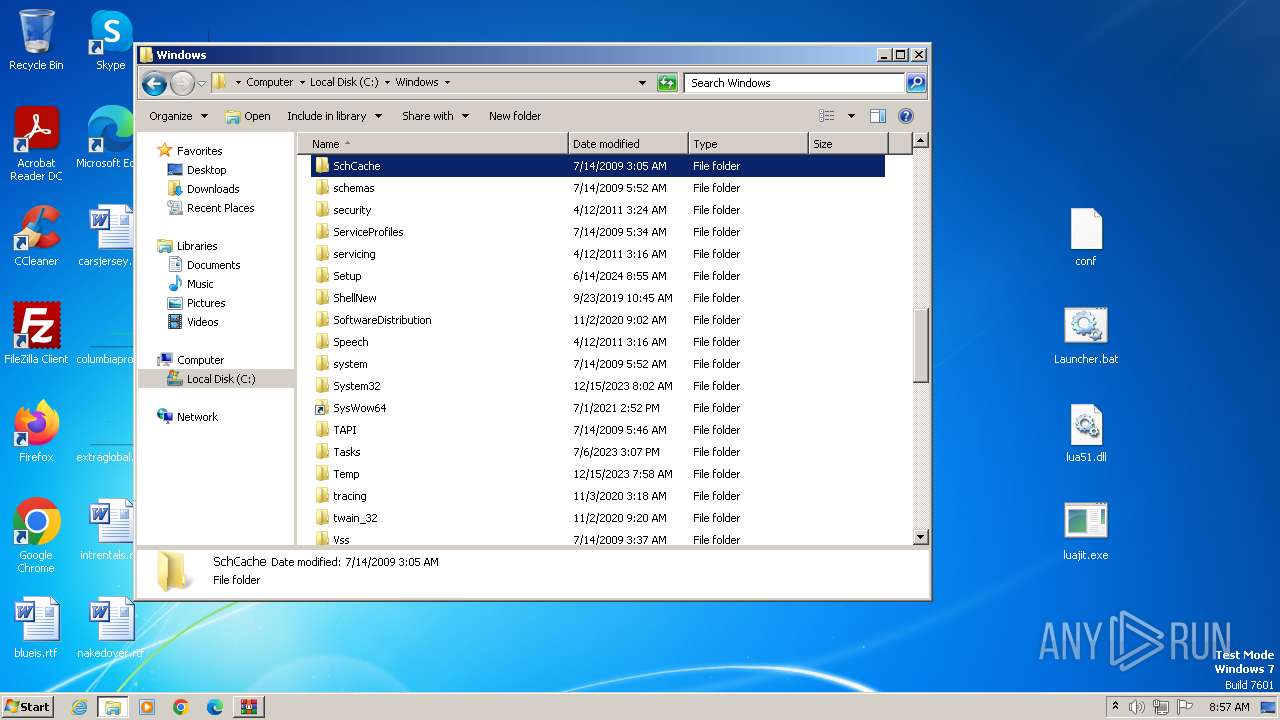Select the SysWow64 folder
Image resolution: width=1280 pixels, height=720 pixels.
coord(597,408)
